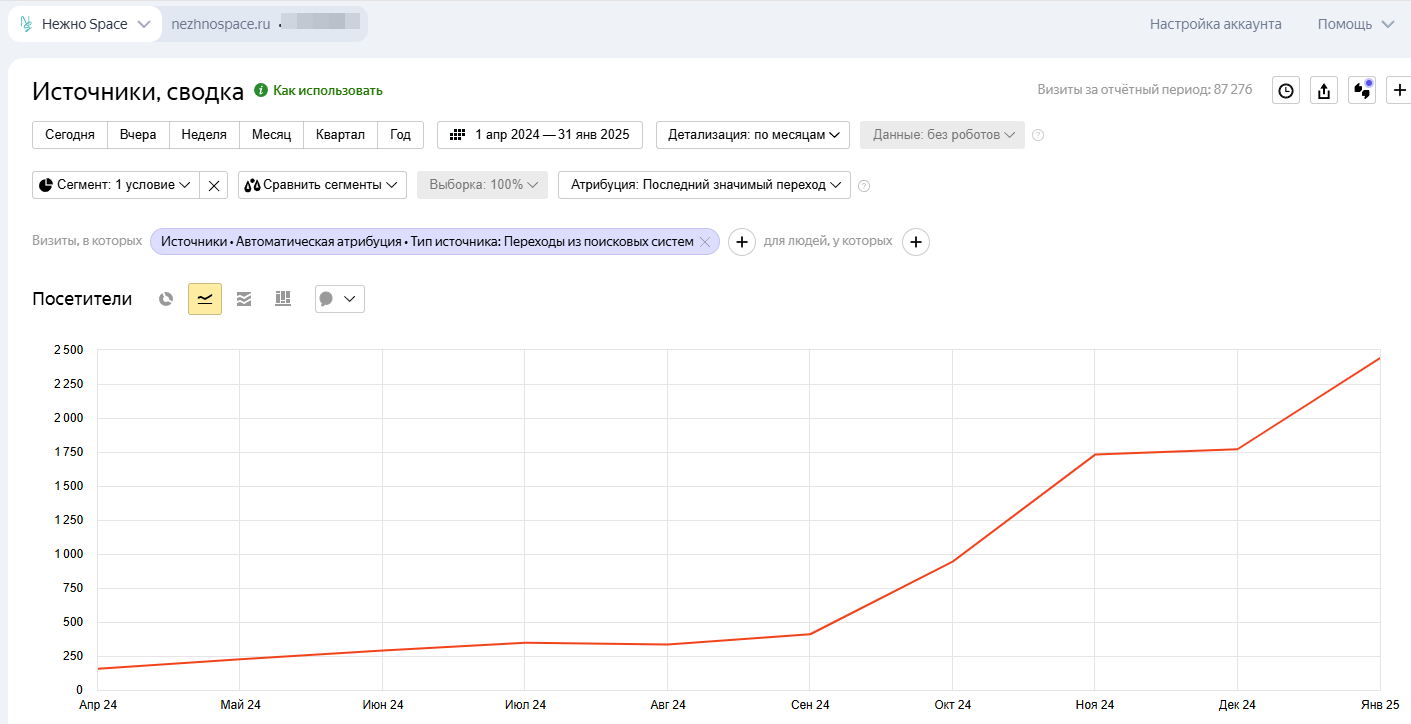Open the thumbs feedback icon
The image size is (1411, 724).
tap(1362, 91)
